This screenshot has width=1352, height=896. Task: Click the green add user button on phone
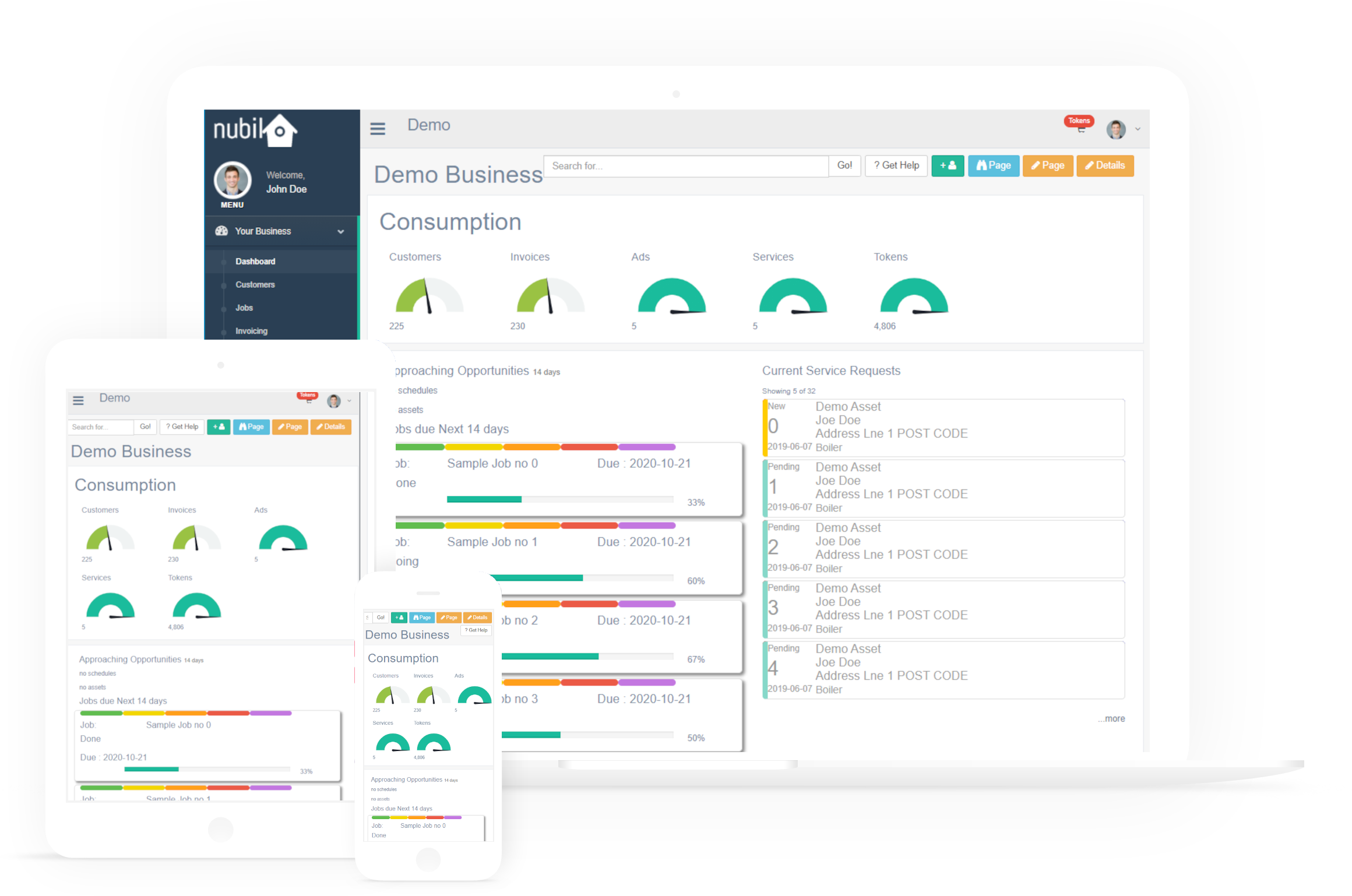point(399,618)
